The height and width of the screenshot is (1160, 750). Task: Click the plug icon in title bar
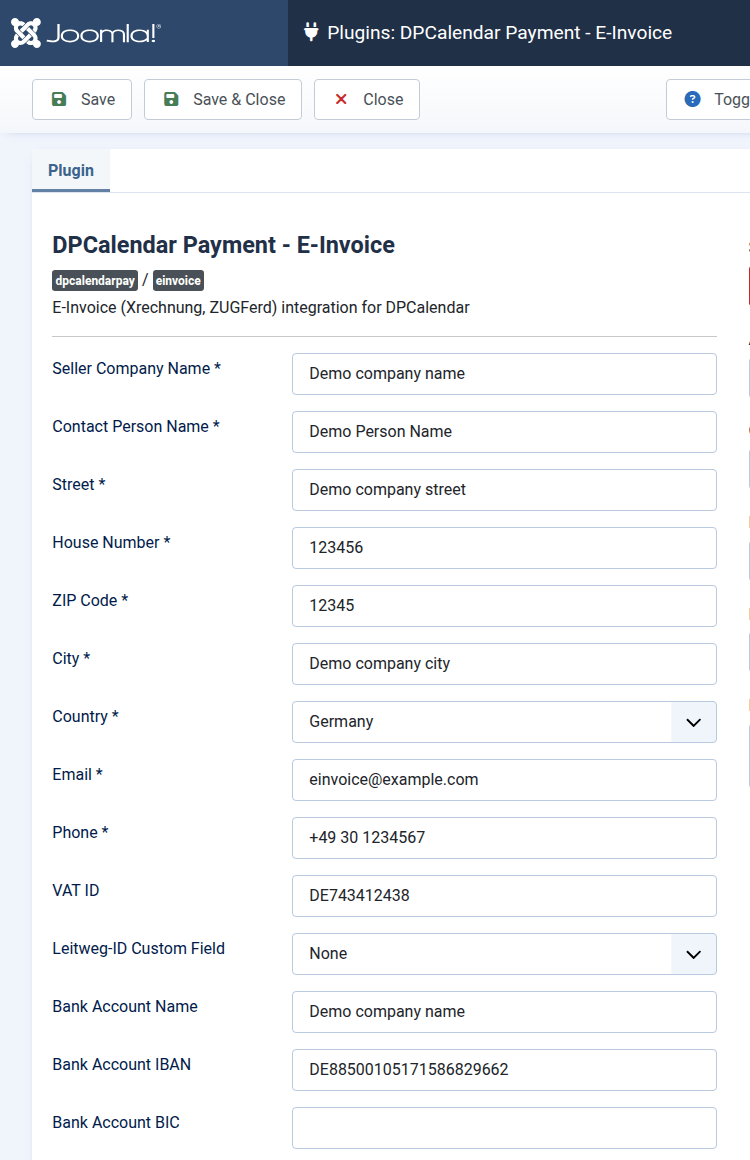coord(310,32)
